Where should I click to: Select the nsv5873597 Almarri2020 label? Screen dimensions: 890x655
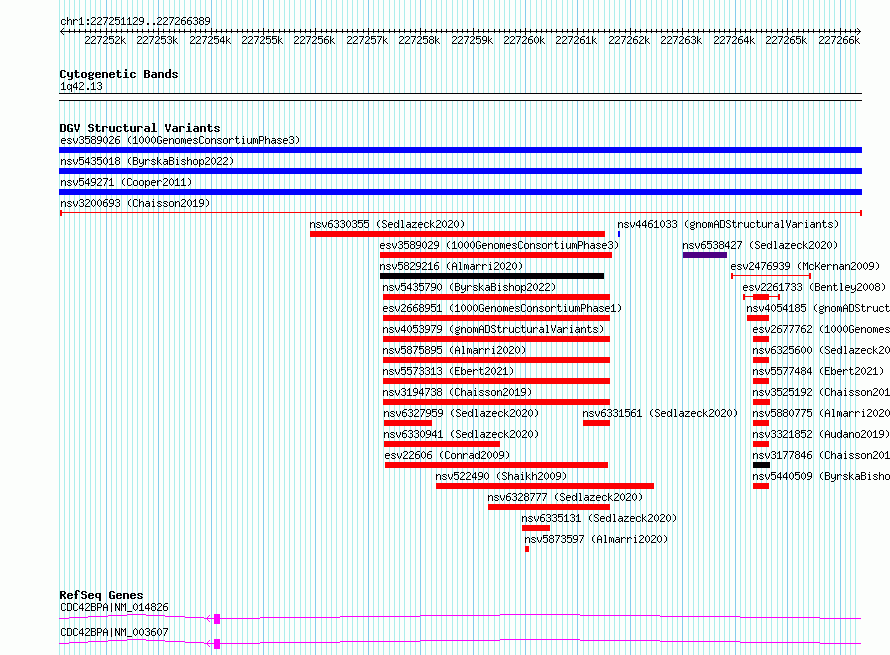pyautogui.click(x=596, y=539)
